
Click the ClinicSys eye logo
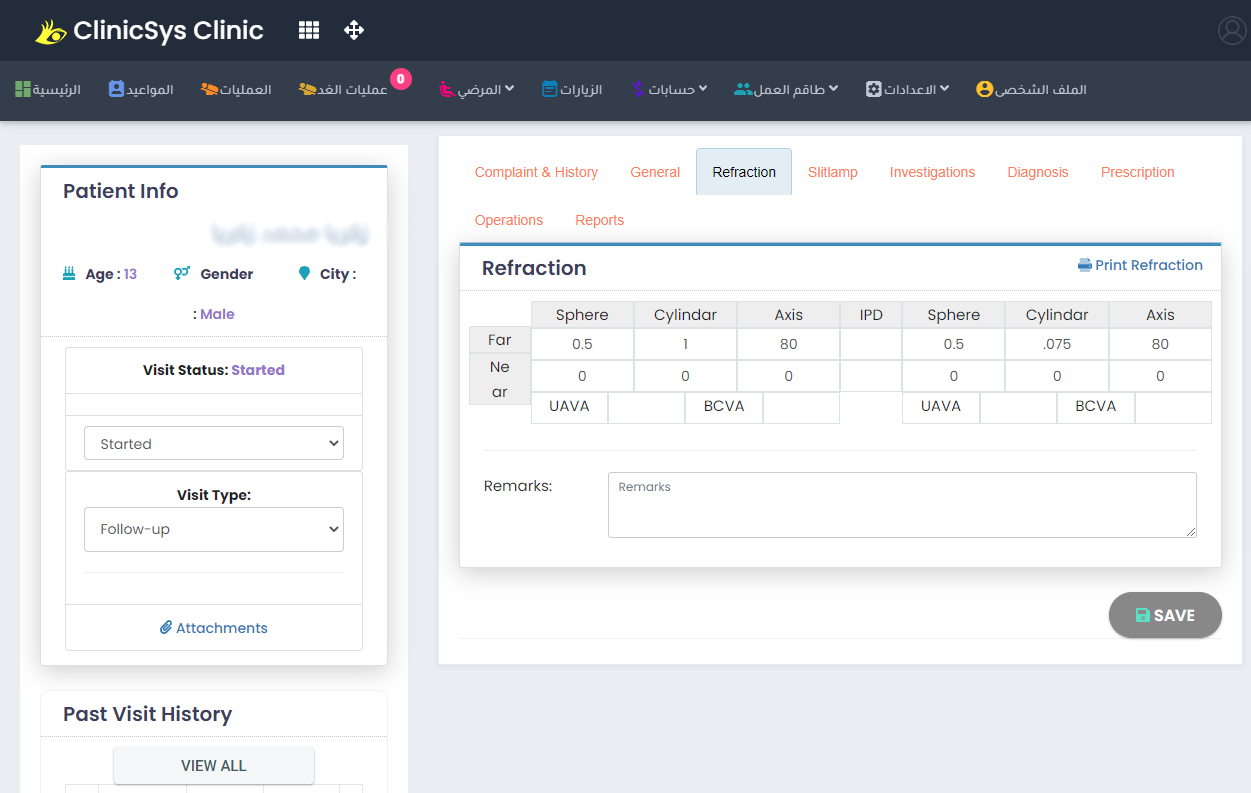(50, 32)
